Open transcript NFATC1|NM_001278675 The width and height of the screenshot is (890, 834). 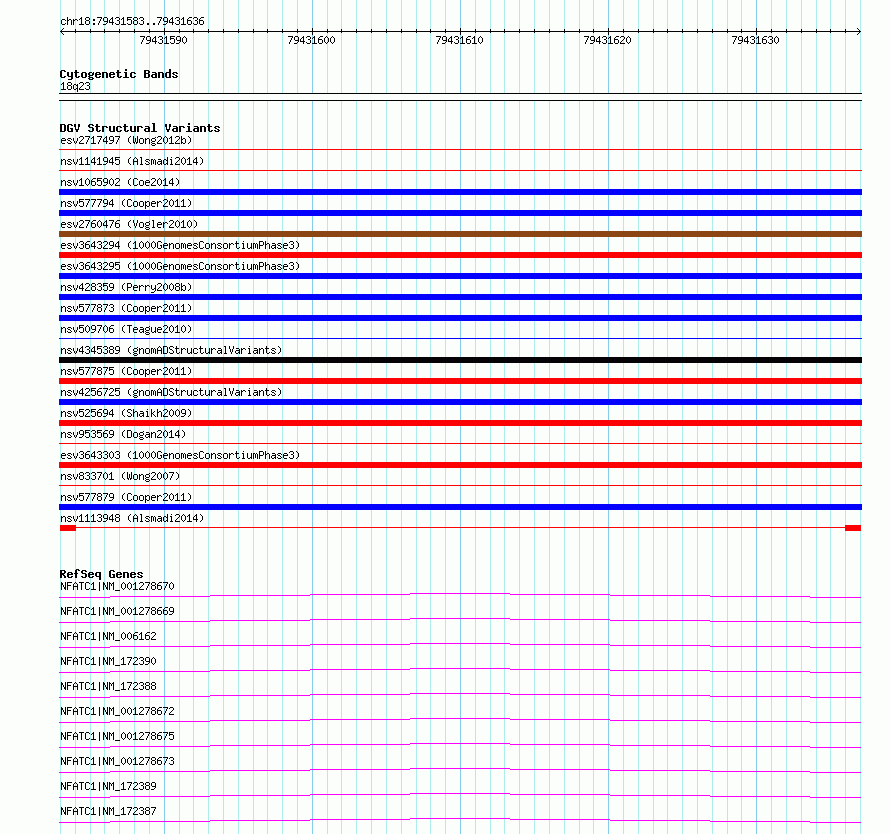[117, 736]
